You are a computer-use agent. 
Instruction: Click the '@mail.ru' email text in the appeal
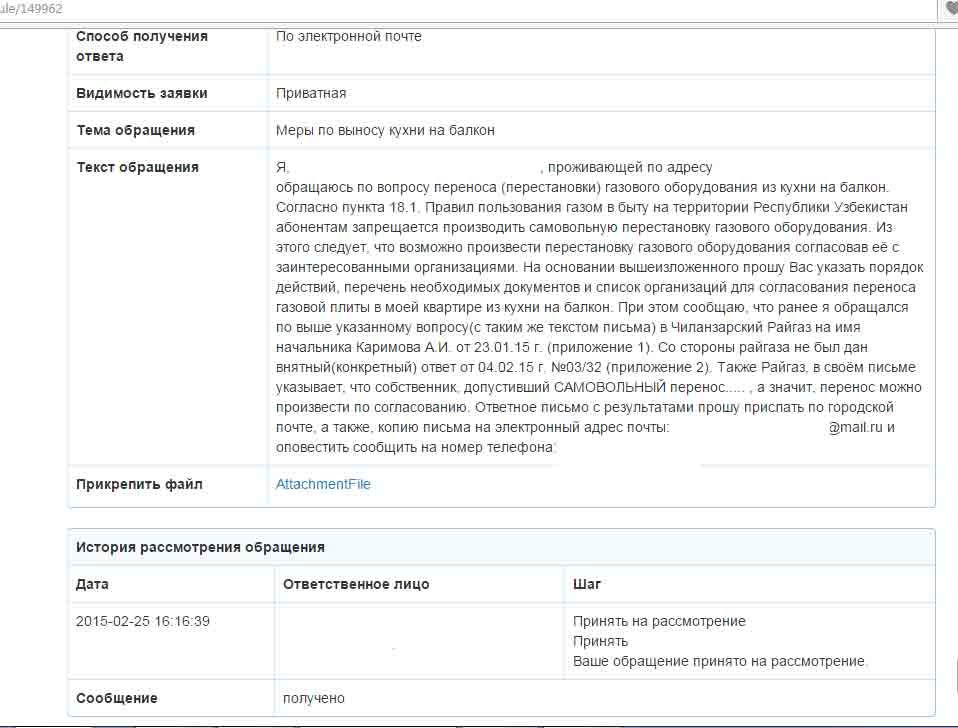click(x=856, y=427)
